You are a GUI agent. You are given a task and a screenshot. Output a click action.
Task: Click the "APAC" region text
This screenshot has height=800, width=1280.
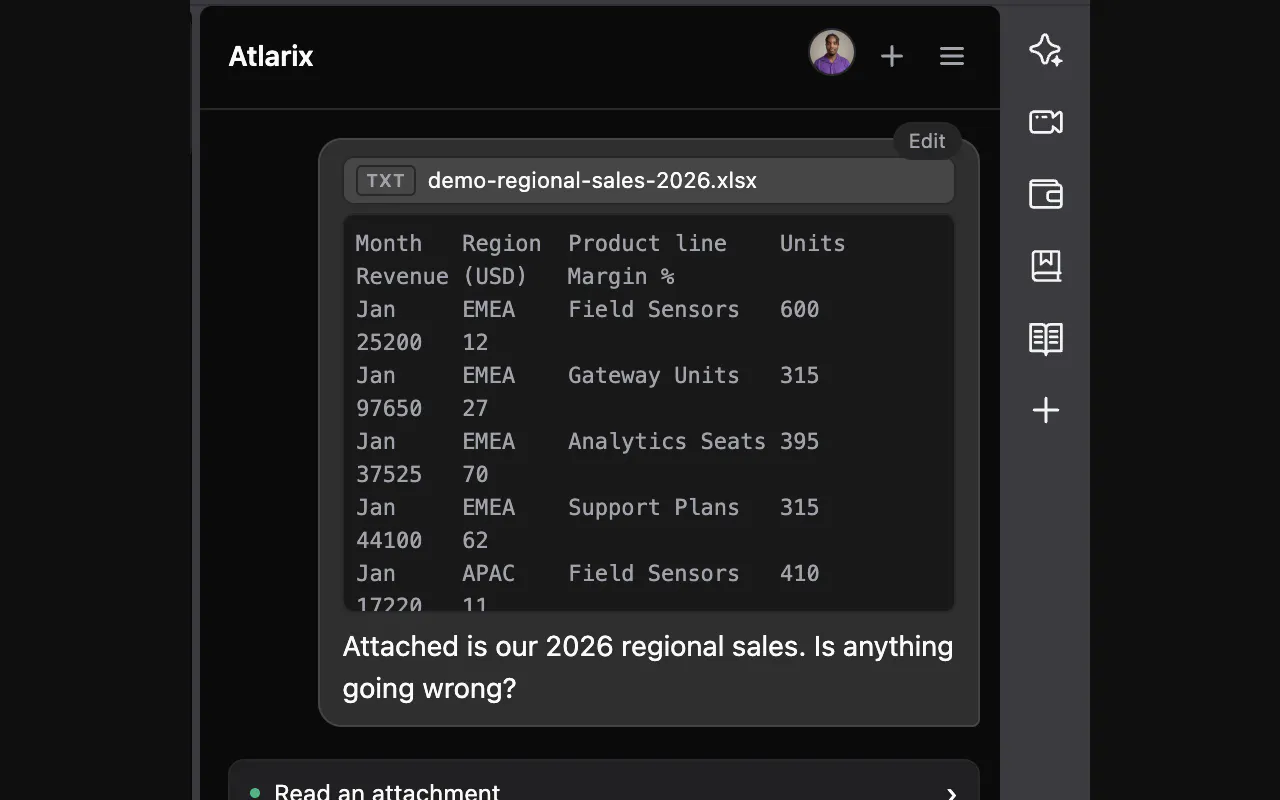(489, 573)
